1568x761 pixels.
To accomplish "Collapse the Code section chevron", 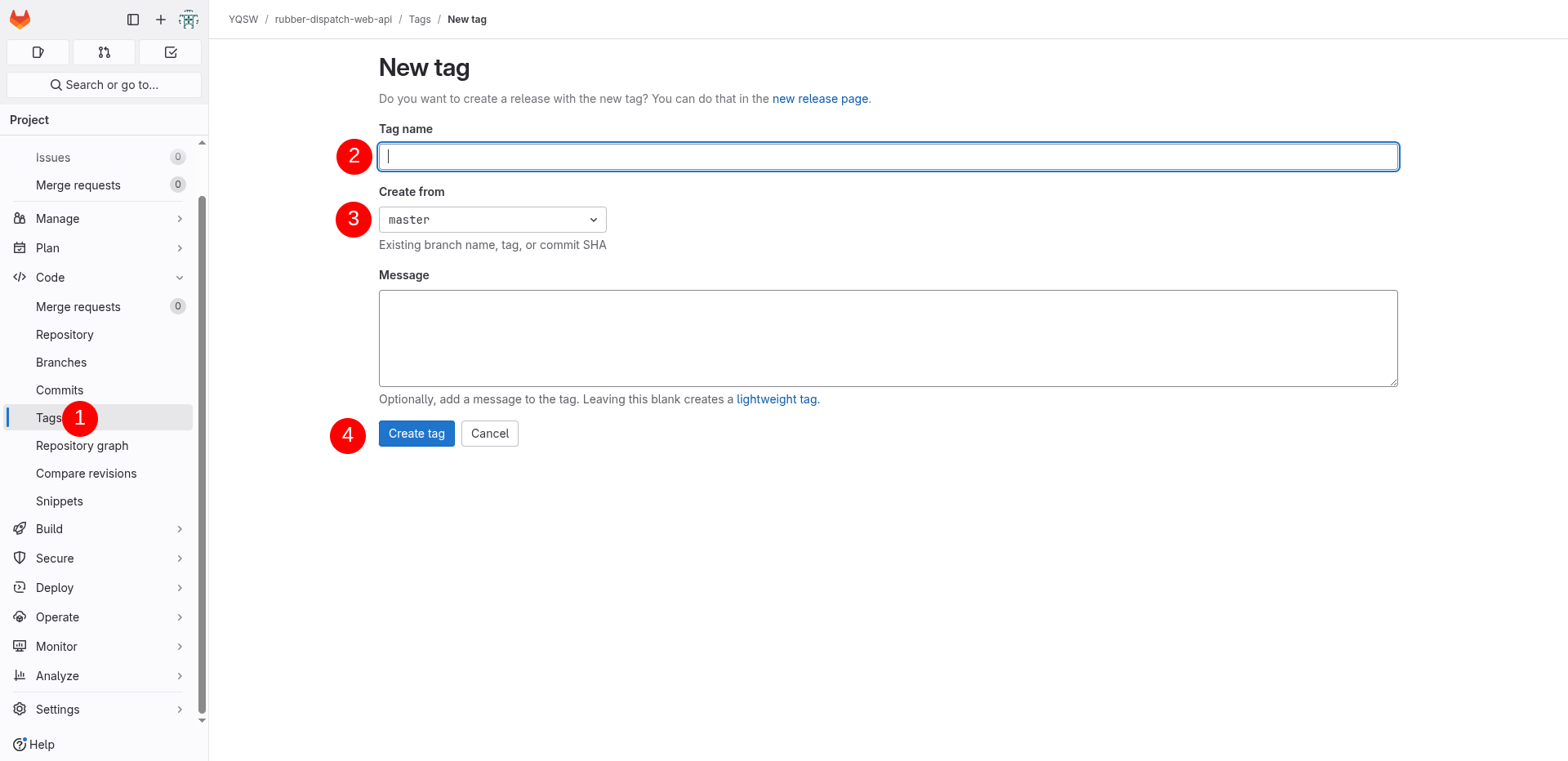I will pyautogui.click(x=180, y=278).
